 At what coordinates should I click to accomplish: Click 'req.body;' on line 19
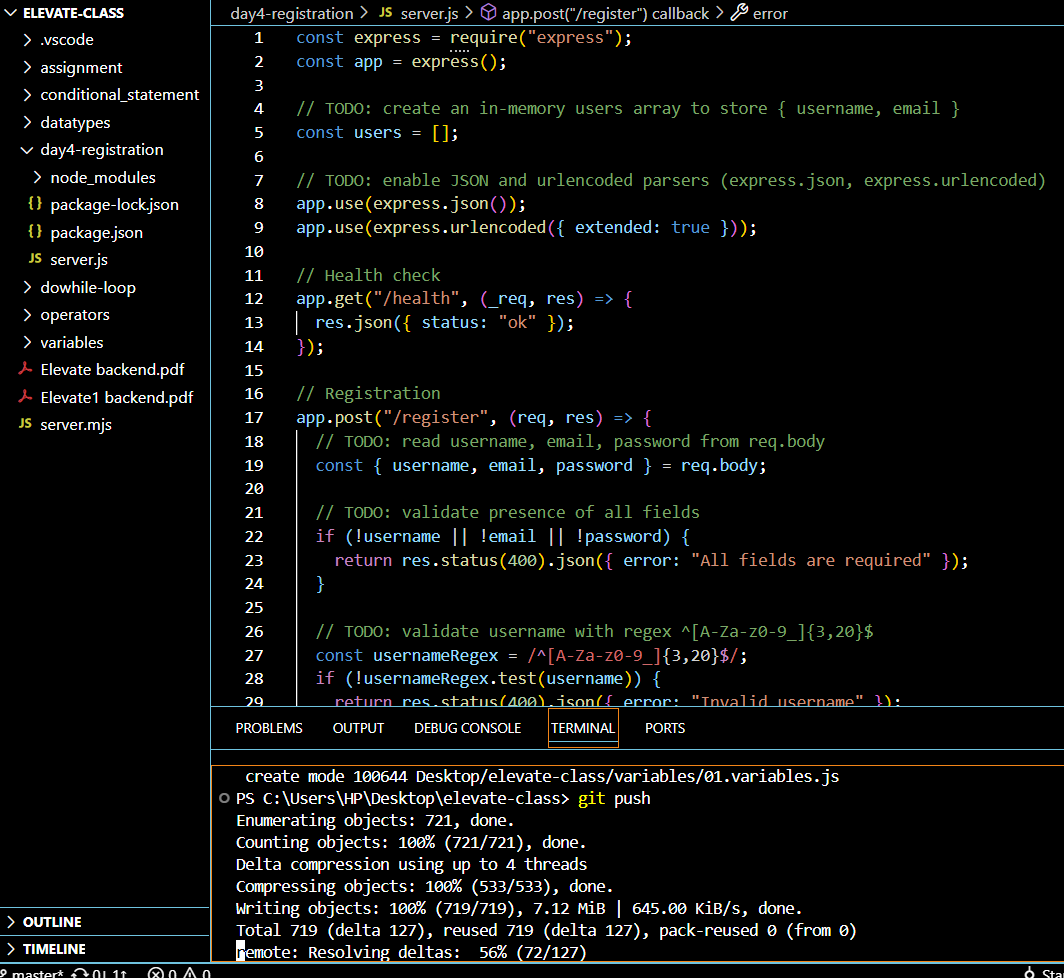tap(723, 466)
